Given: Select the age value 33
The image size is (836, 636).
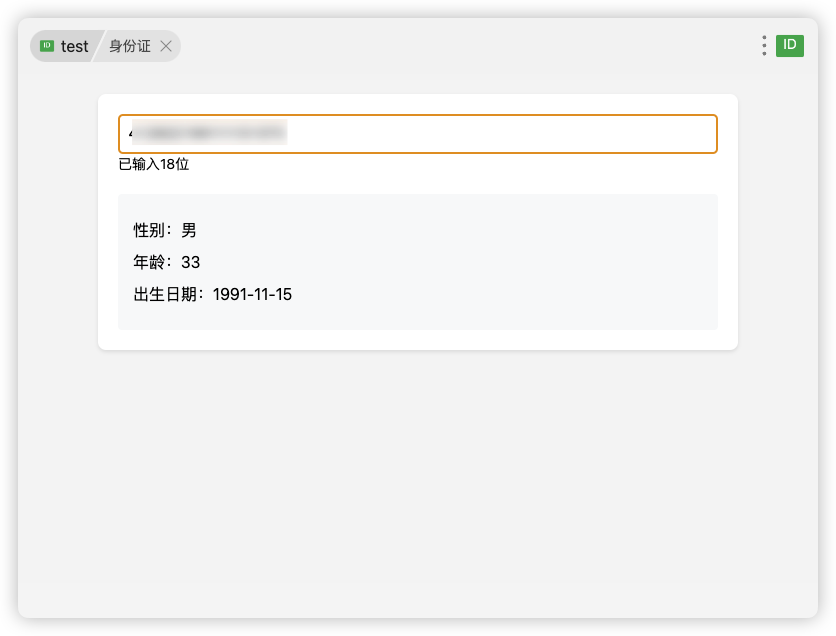Looking at the screenshot, I should pyautogui.click(x=190, y=262).
